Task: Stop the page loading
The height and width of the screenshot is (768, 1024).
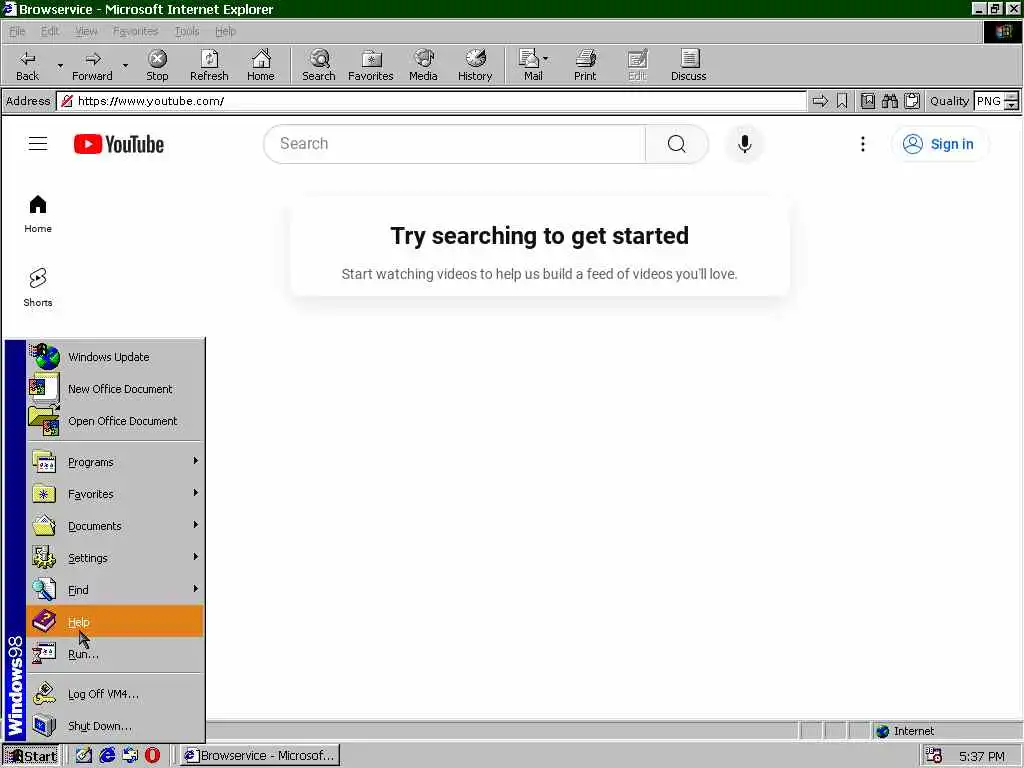Action: click(x=157, y=65)
